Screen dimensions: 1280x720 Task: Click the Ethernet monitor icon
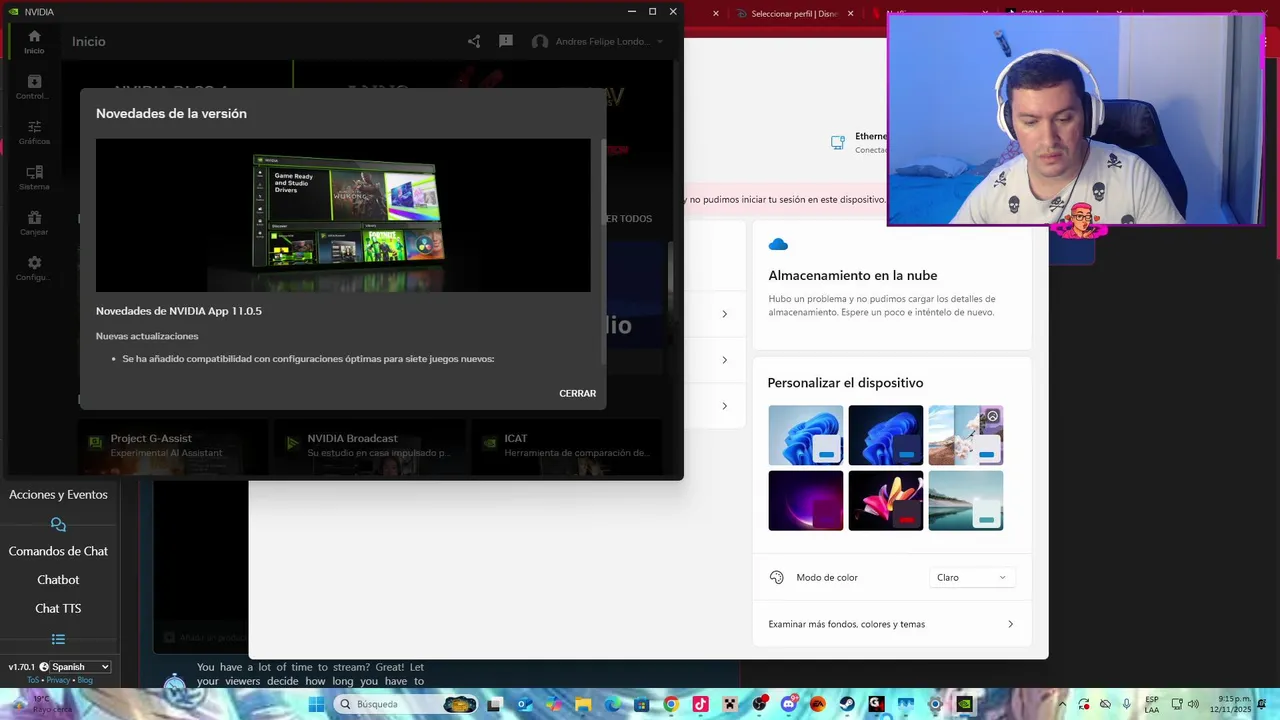pos(838,143)
